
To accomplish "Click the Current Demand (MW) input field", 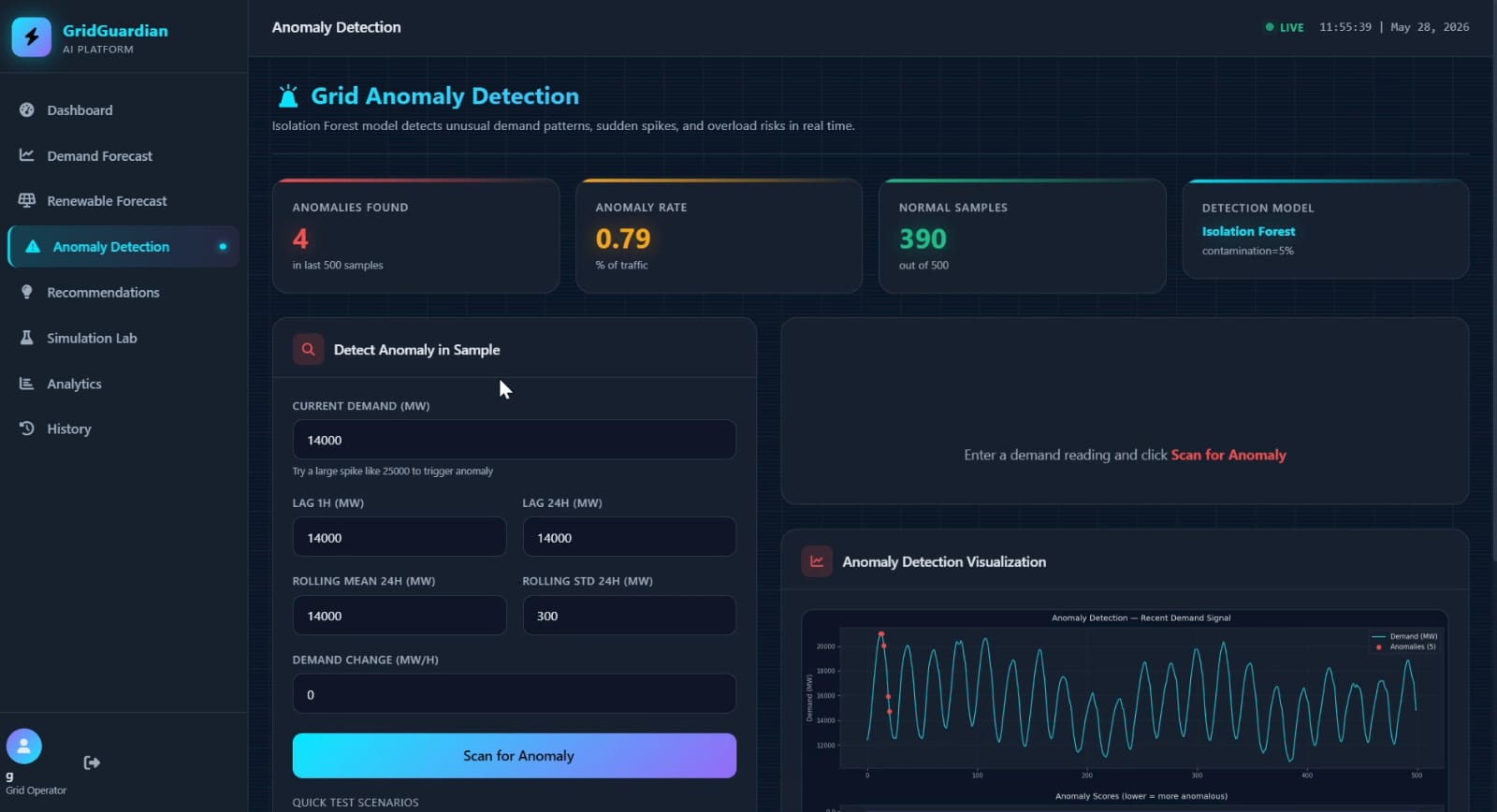I will click(515, 440).
